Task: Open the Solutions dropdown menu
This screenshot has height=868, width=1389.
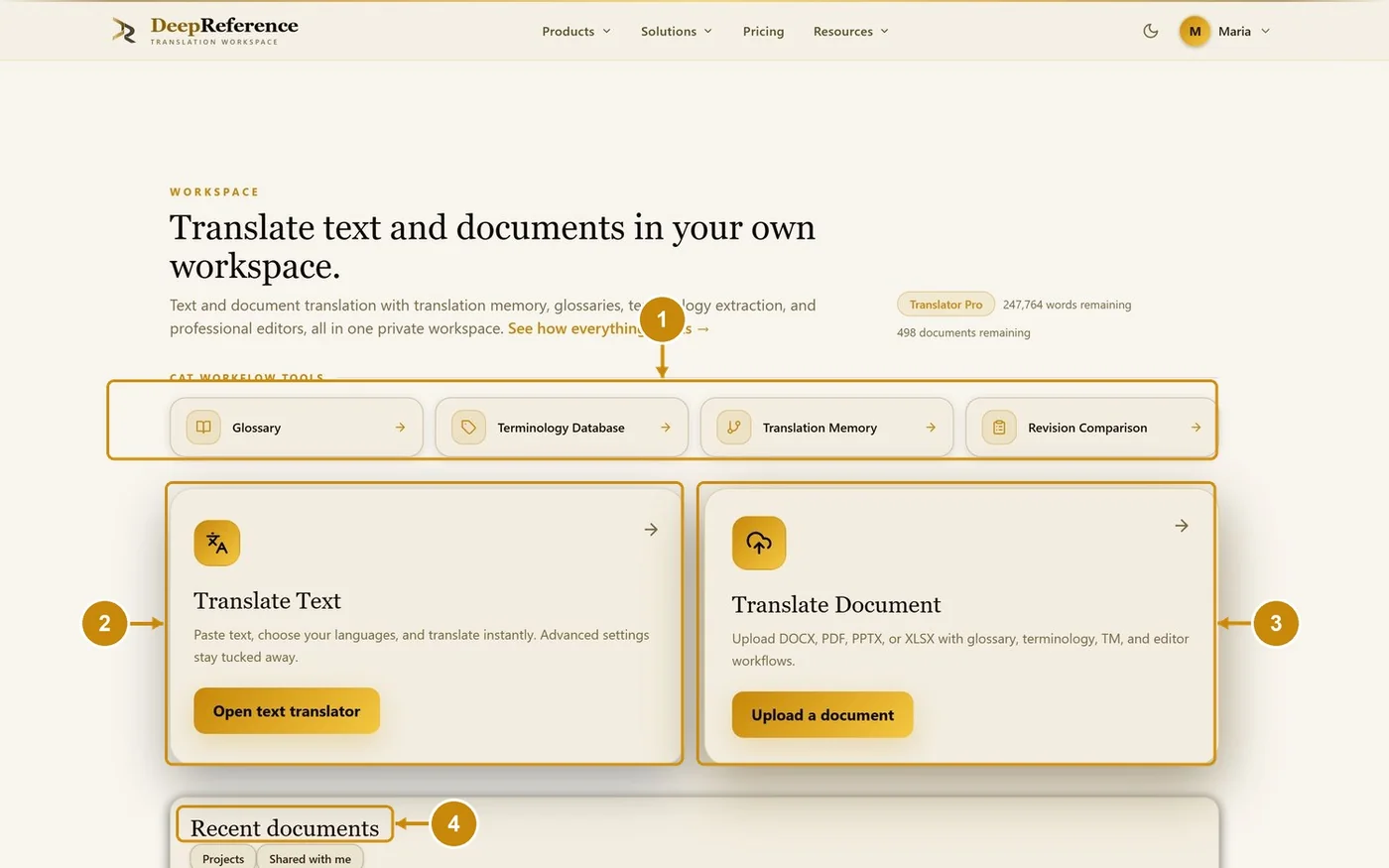Action: 677,31
